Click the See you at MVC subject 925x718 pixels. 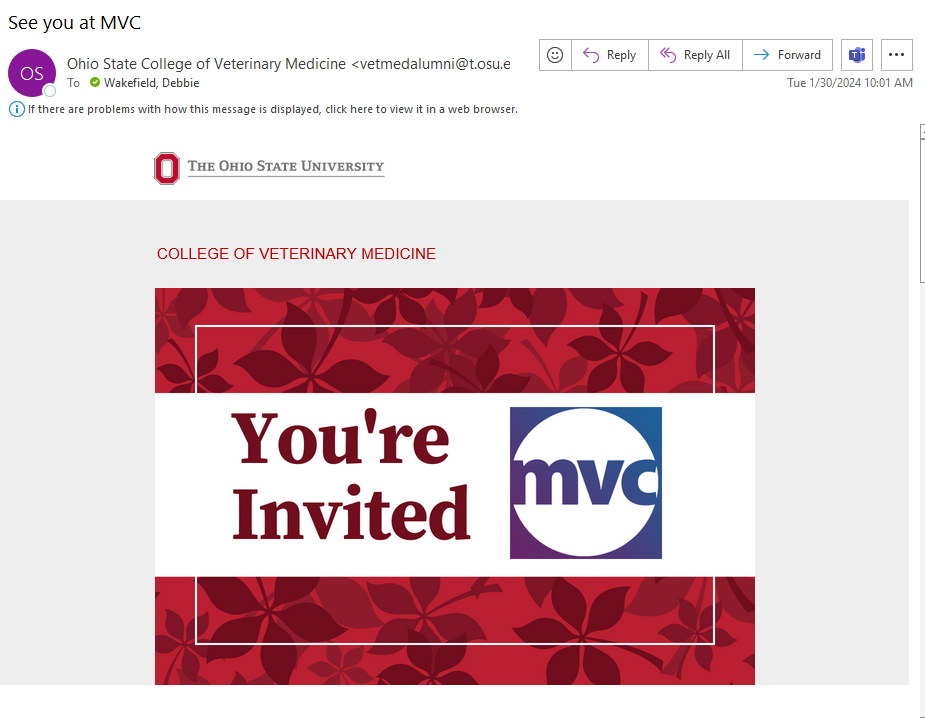tap(75, 22)
